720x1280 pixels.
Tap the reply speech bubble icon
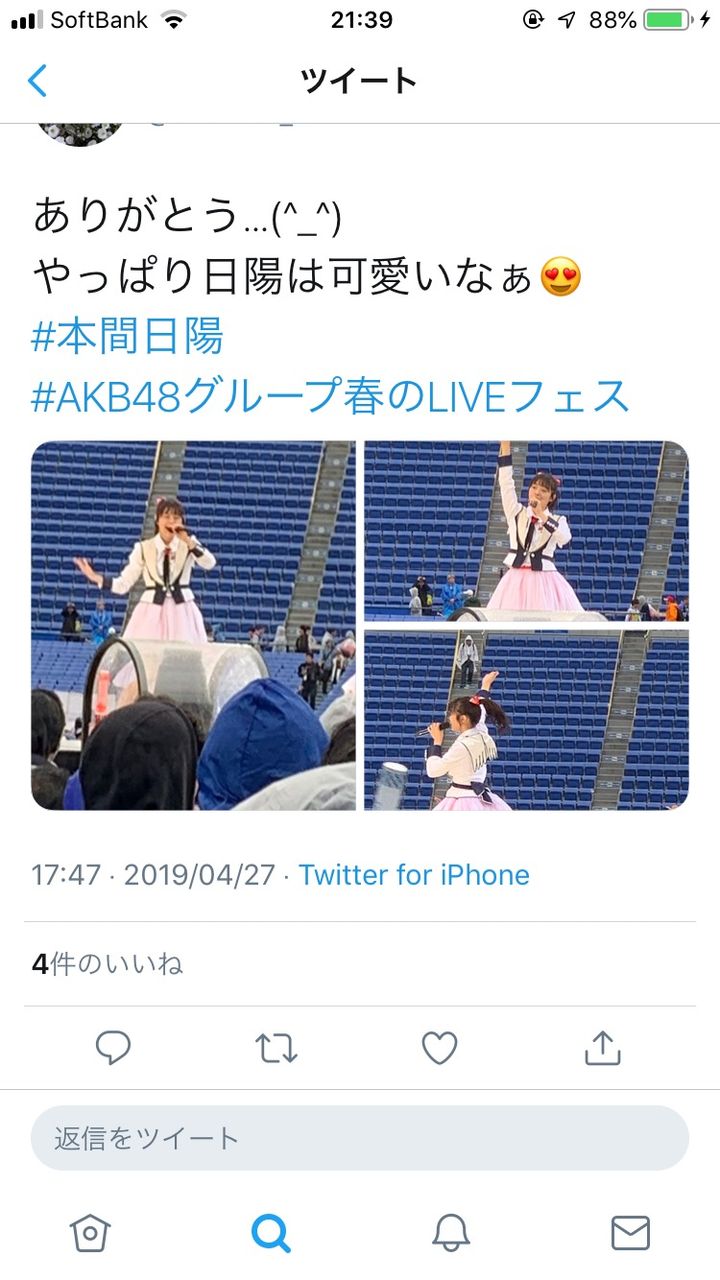(x=113, y=1047)
